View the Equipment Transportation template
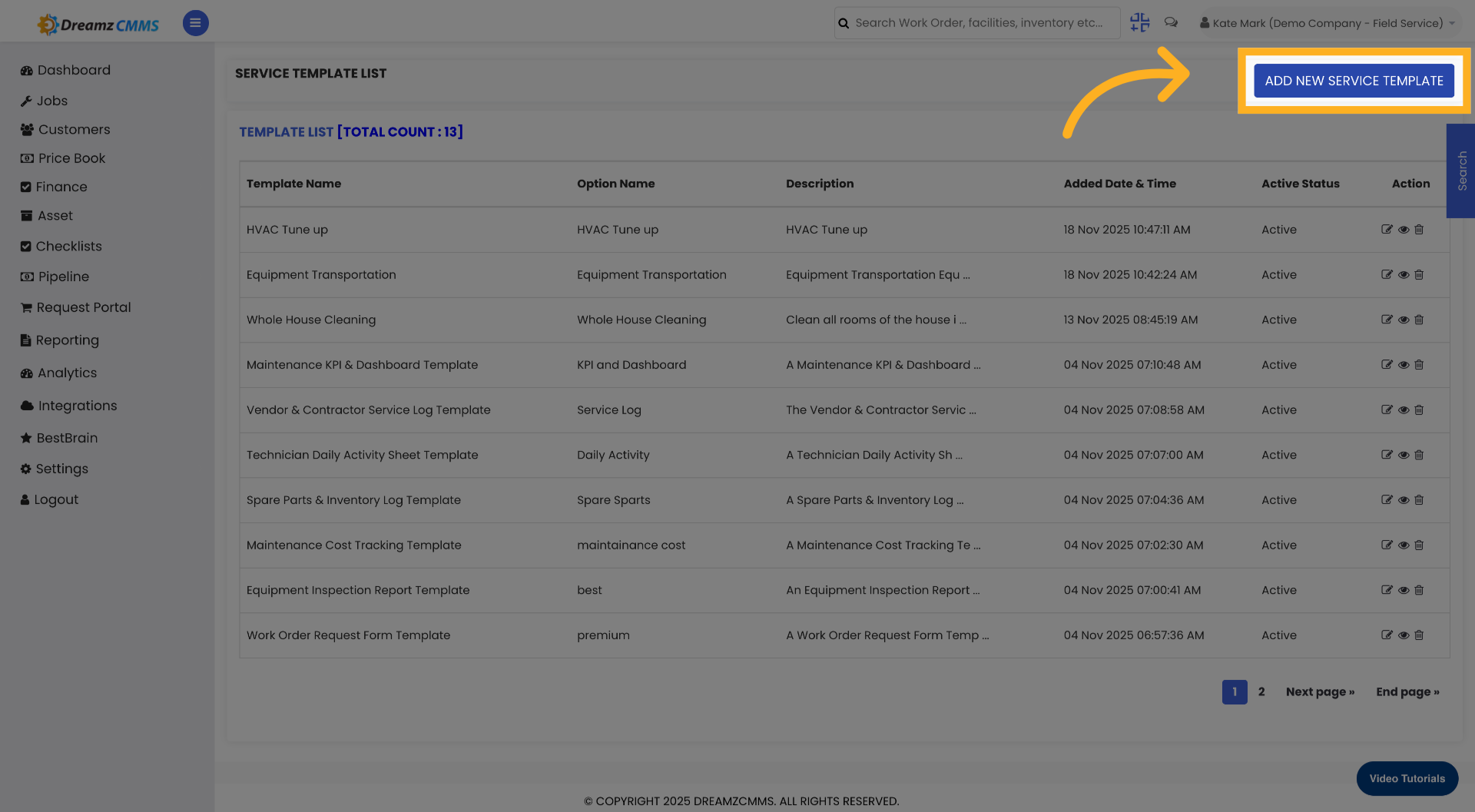This screenshot has width=1475, height=812. 1404,275
